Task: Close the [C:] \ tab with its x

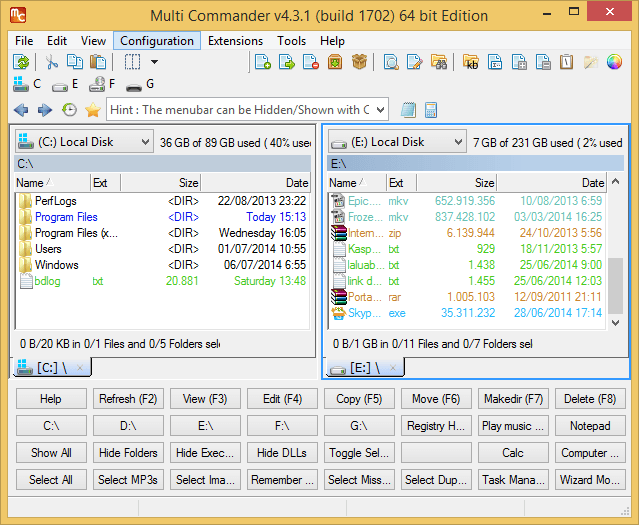Action: (80, 368)
